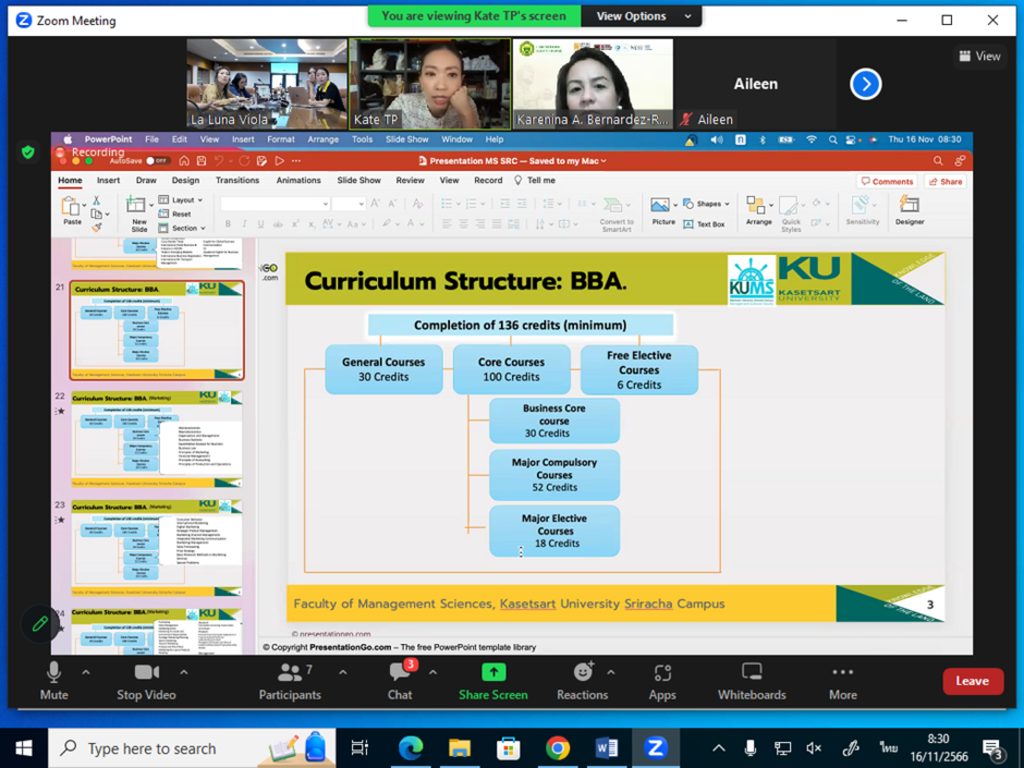Click the Windows search box

point(192,748)
